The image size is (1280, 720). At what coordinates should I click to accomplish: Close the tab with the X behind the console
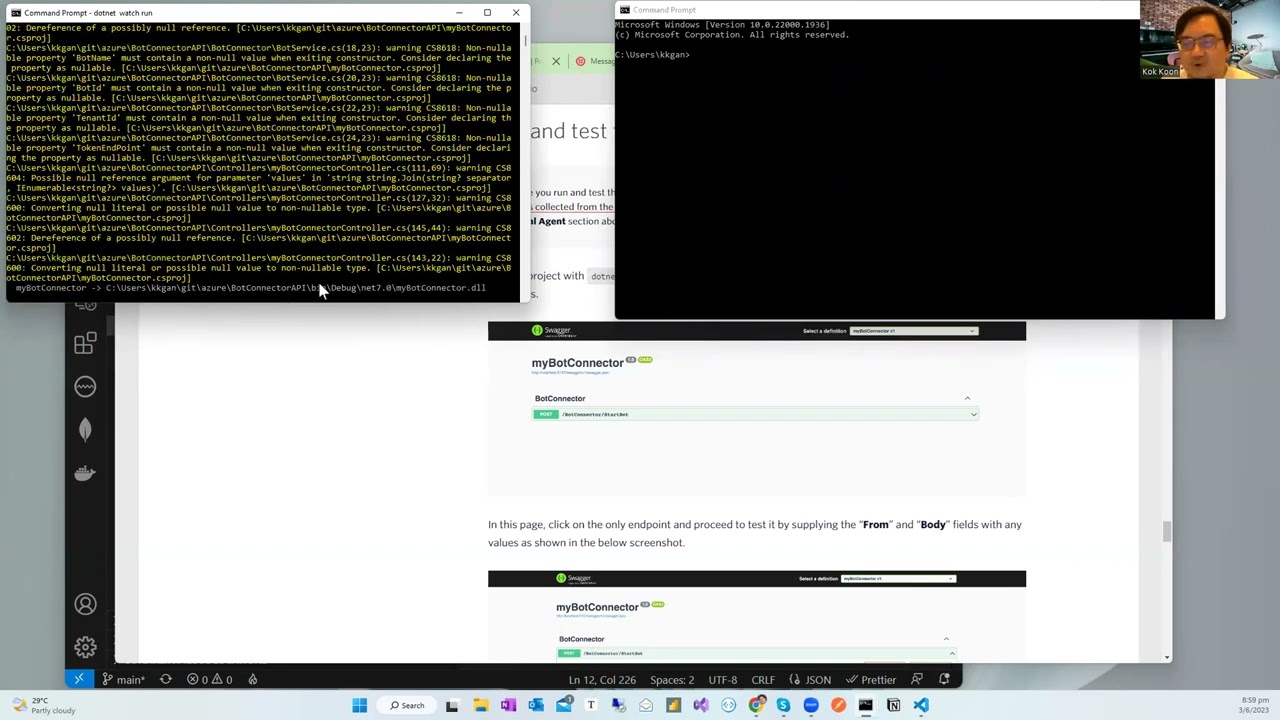click(556, 61)
